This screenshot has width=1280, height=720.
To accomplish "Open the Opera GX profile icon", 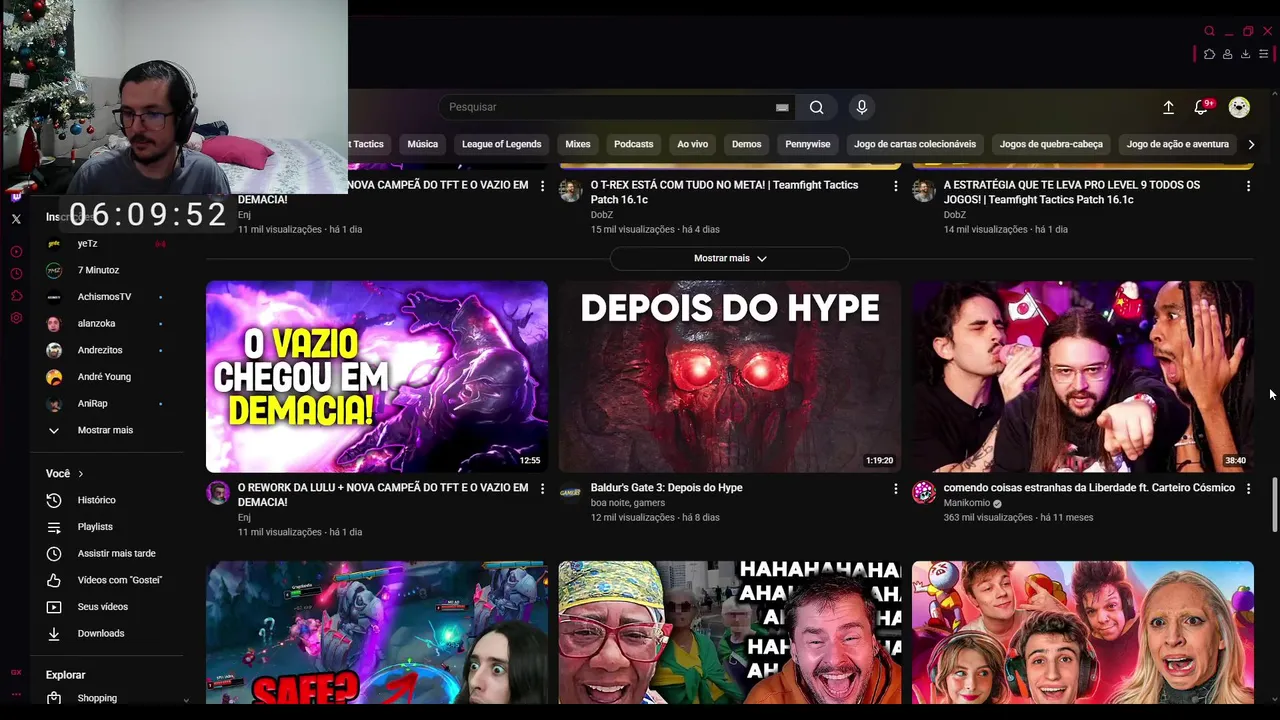I will click(x=1227, y=54).
